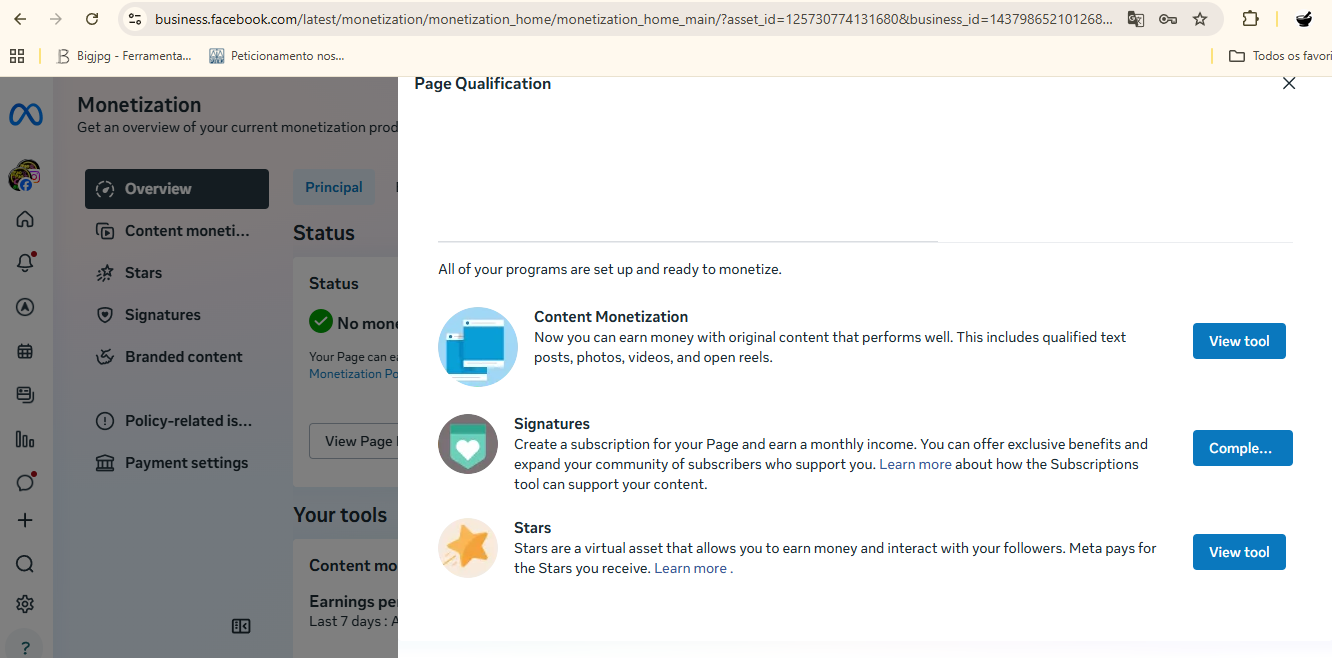Bookmark this page with star icon
The image size is (1332, 658).
coord(1200,19)
